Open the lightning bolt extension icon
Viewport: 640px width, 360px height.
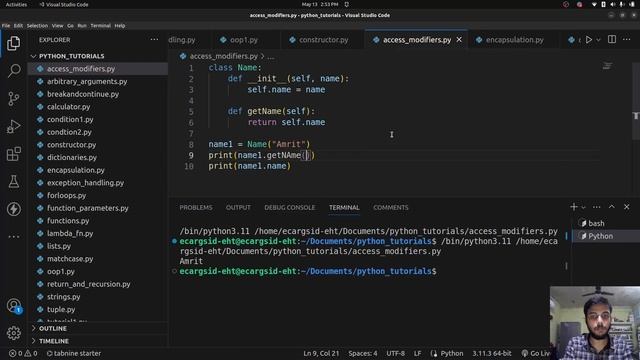point(13,209)
